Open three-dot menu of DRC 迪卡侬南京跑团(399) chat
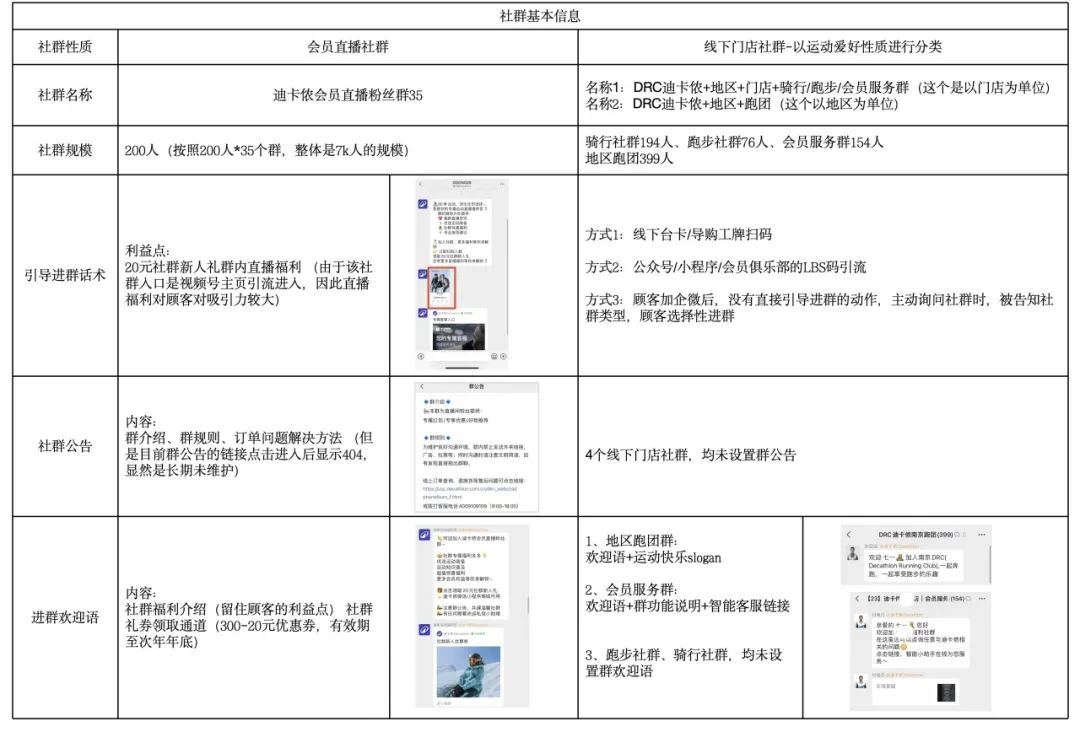 [x=982, y=534]
